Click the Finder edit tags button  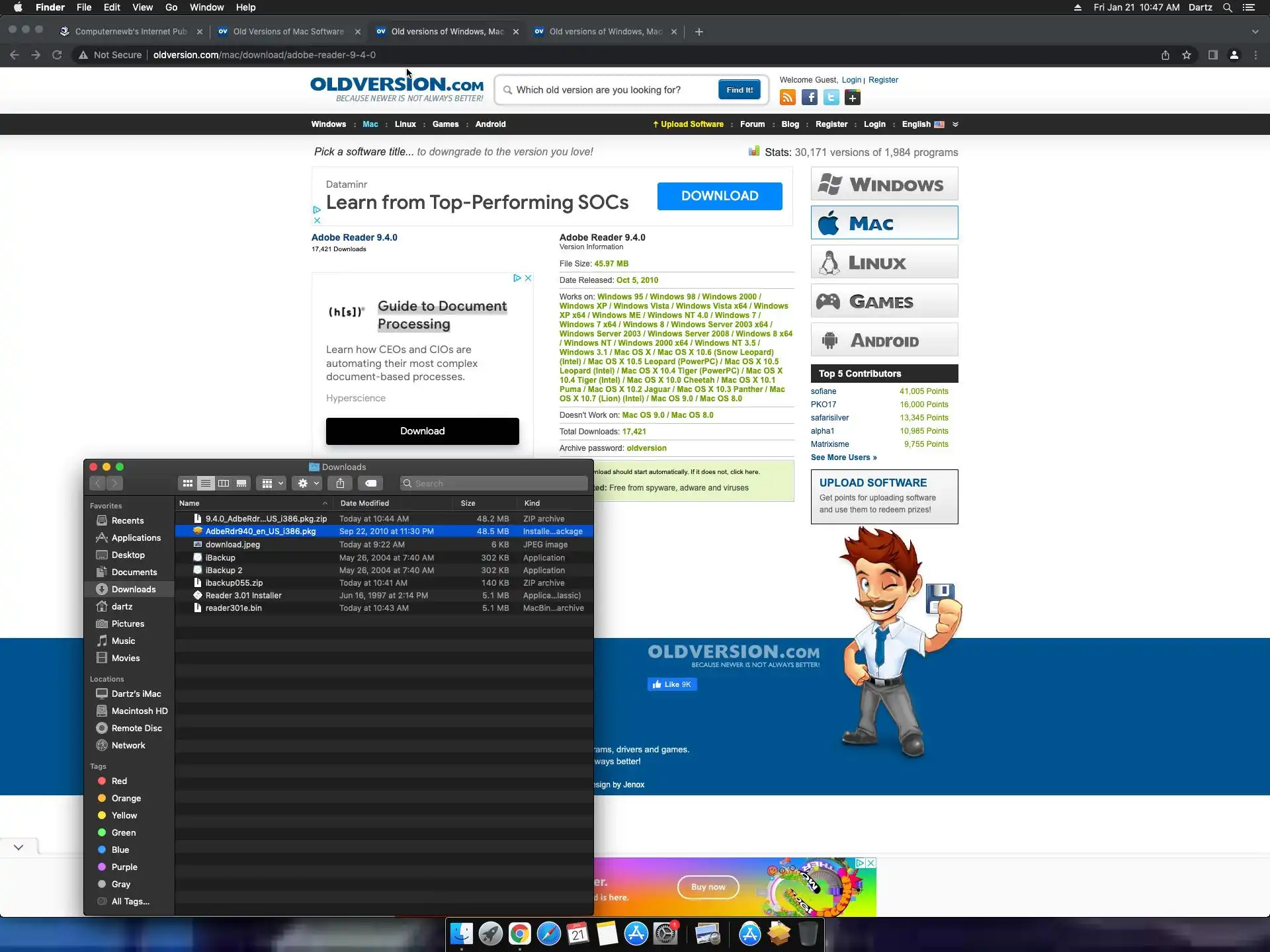click(371, 483)
